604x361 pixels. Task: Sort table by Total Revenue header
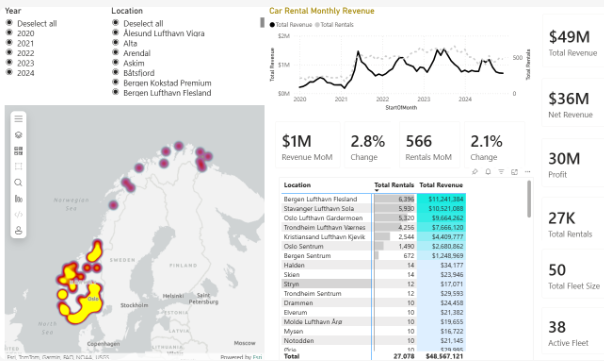(441, 185)
